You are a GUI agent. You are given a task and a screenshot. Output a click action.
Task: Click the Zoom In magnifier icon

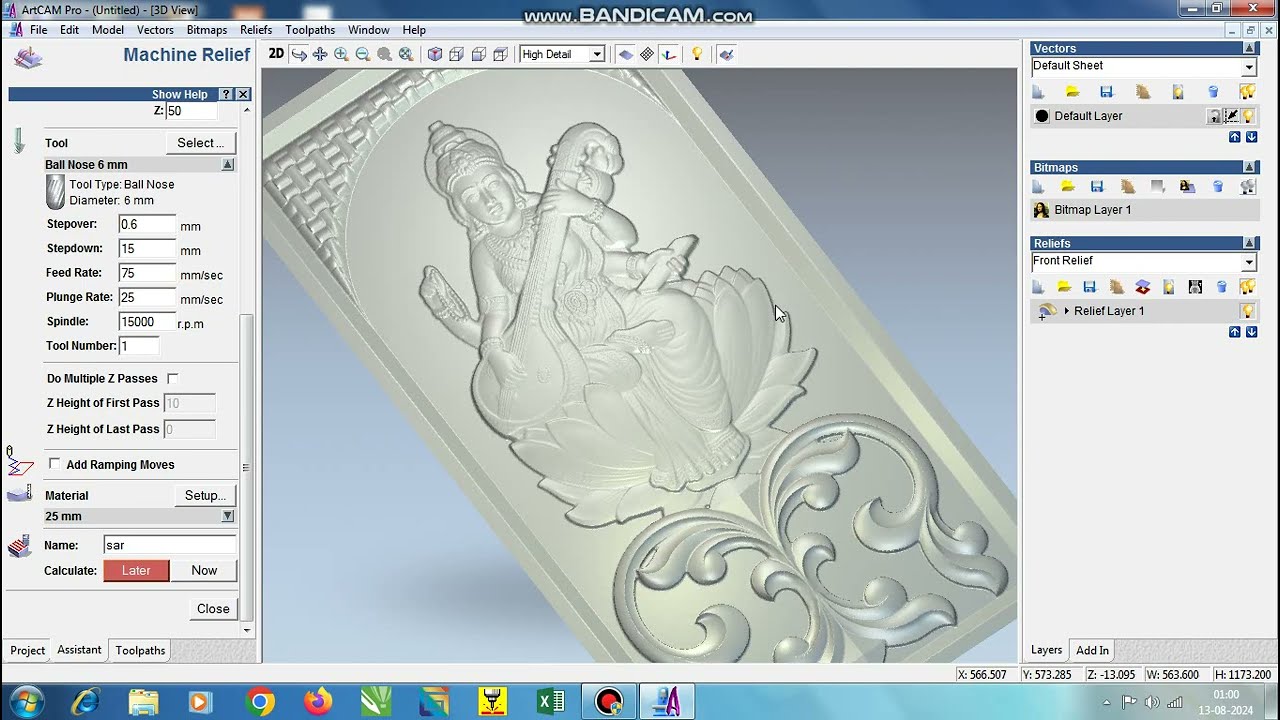tap(341, 55)
